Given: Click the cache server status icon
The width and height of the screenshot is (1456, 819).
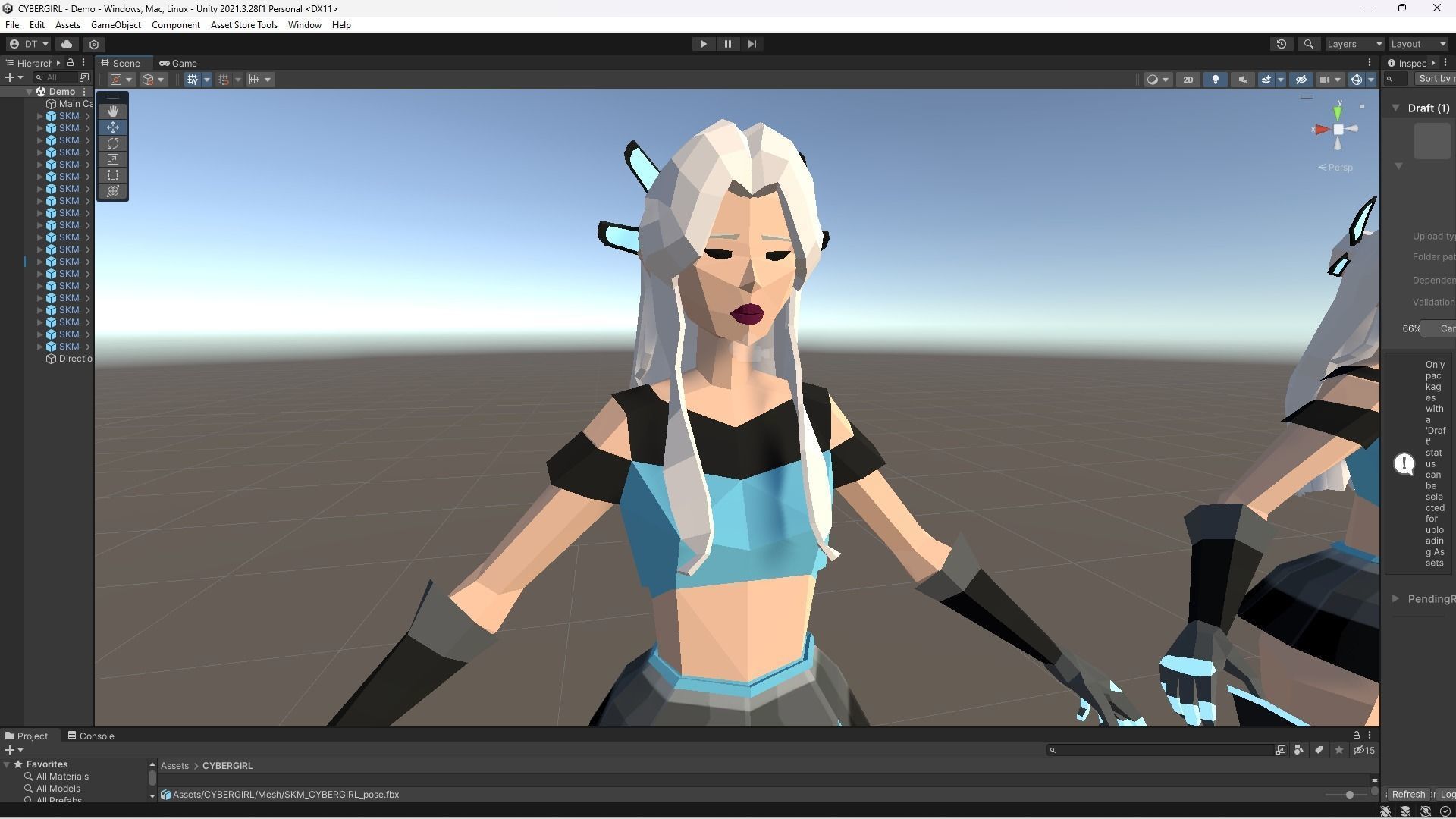Looking at the screenshot, I should pyautogui.click(x=1405, y=811).
